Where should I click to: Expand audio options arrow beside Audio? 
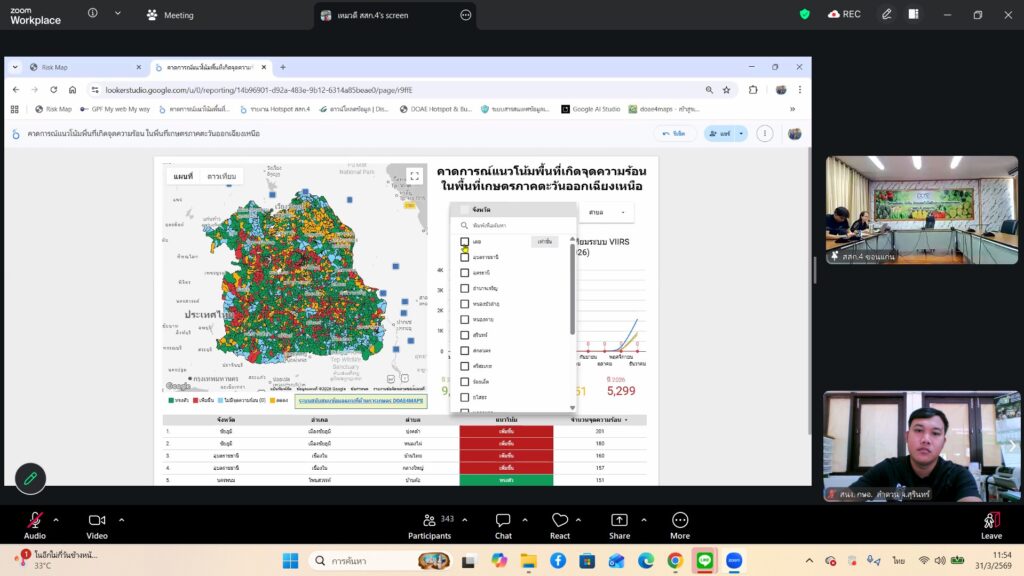coord(56,520)
